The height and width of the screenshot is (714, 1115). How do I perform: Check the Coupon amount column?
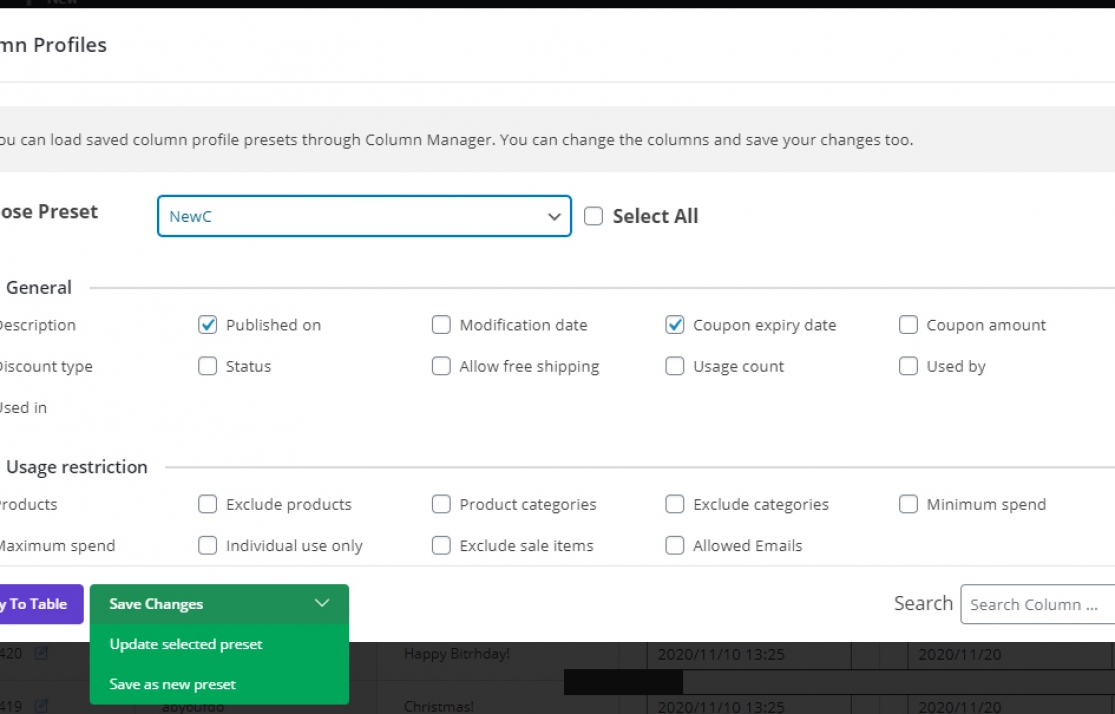pos(908,324)
